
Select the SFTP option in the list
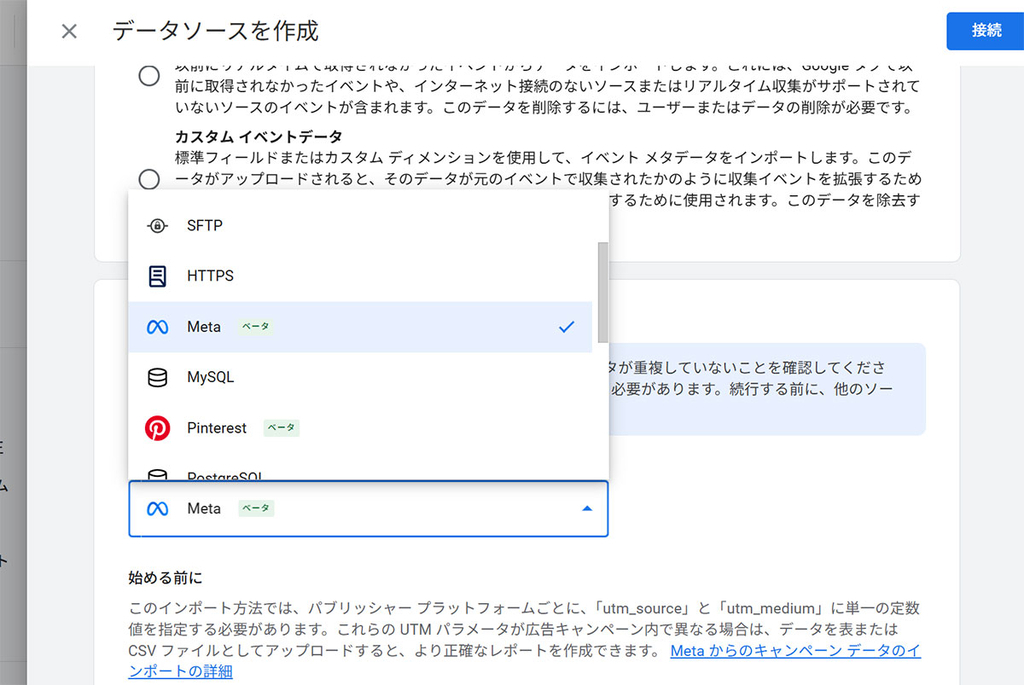pyautogui.click(x=360, y=225)
